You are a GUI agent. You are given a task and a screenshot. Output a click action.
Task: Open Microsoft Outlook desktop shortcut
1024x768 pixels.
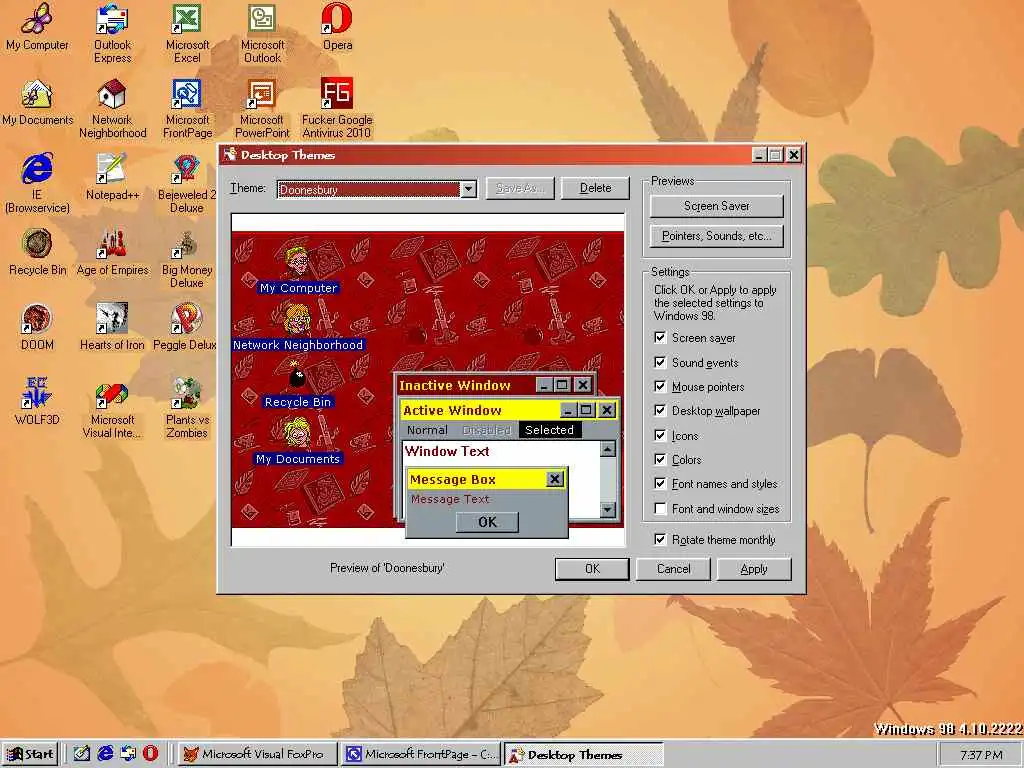(x=263, y=33)
